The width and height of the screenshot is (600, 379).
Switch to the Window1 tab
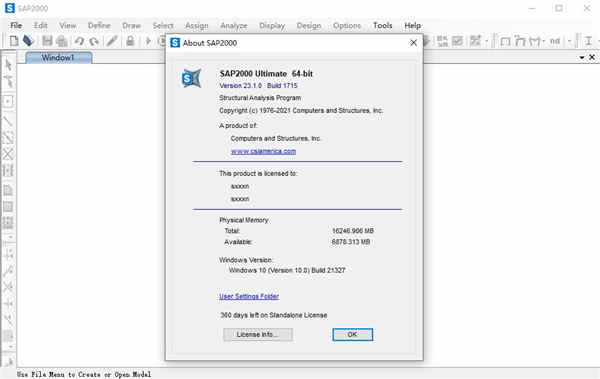tap(59, 57)
